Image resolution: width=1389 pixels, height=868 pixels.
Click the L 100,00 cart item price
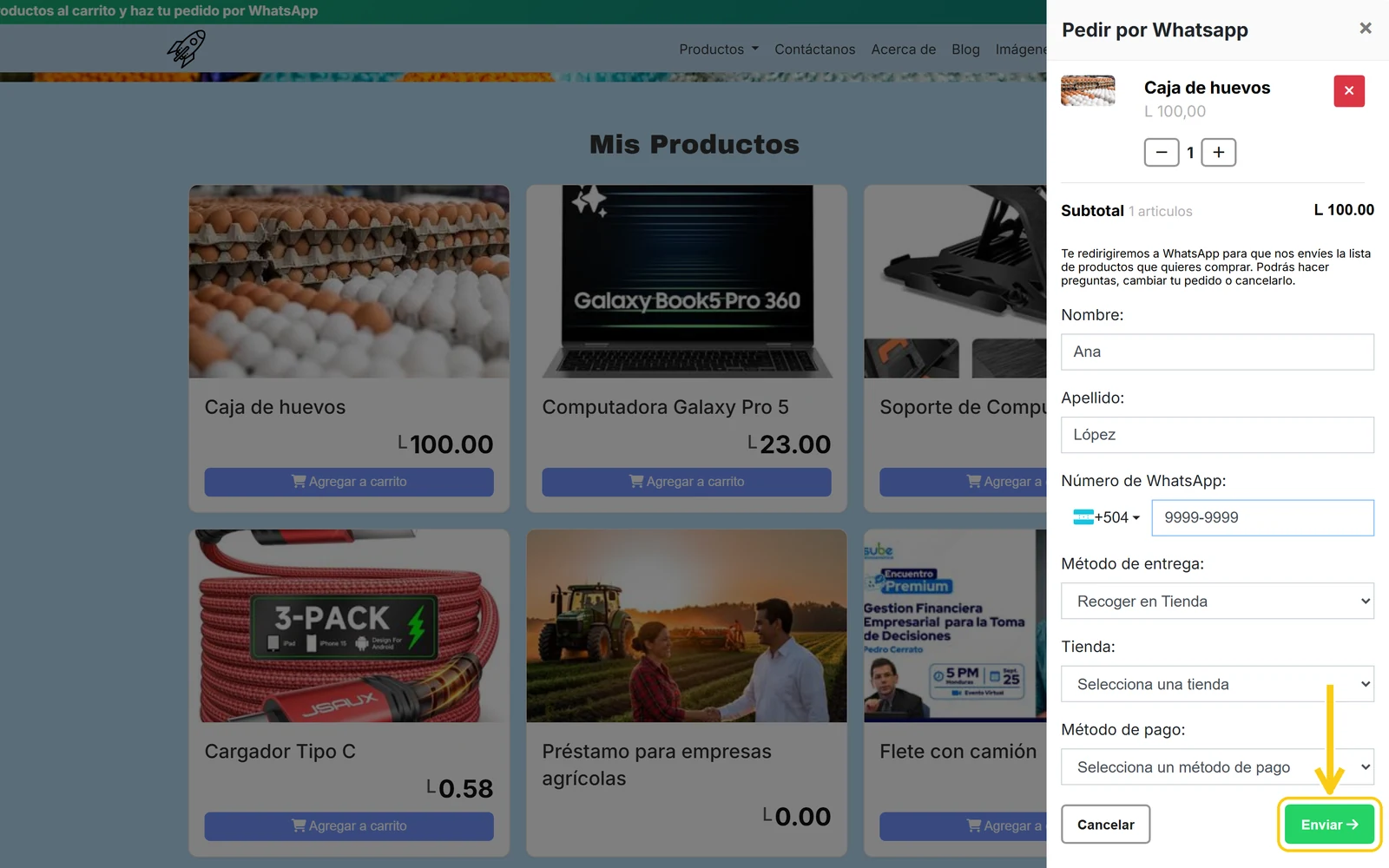[1175, 111]
